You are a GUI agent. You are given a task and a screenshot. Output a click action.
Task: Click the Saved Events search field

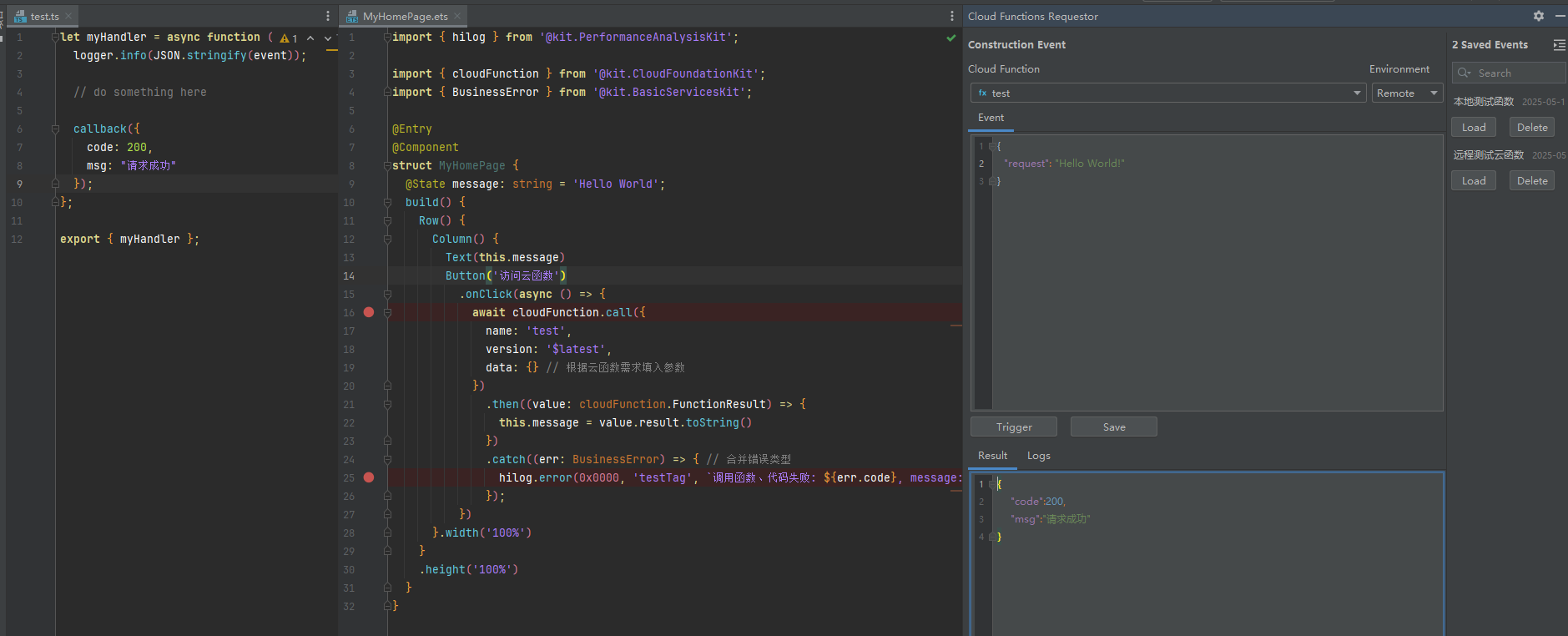1509,73
